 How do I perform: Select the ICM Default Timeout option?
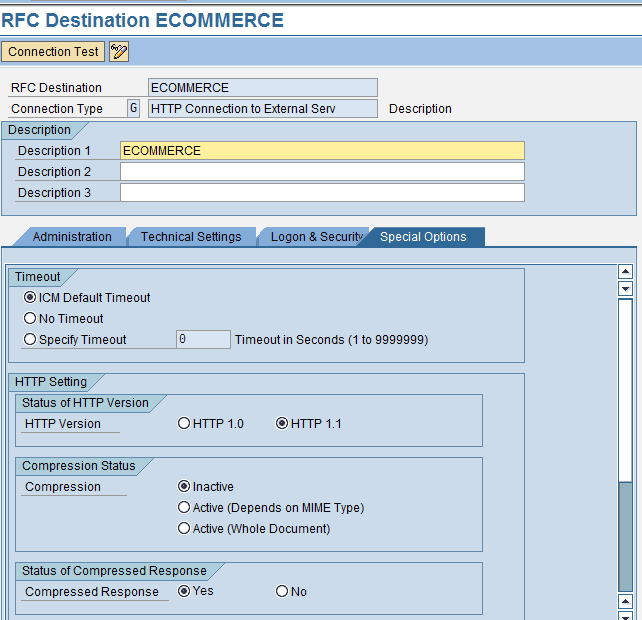point(30,298)
